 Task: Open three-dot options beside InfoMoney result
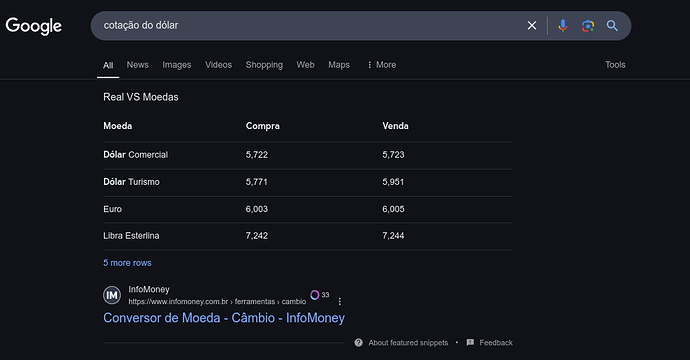[x=339, y=301]
